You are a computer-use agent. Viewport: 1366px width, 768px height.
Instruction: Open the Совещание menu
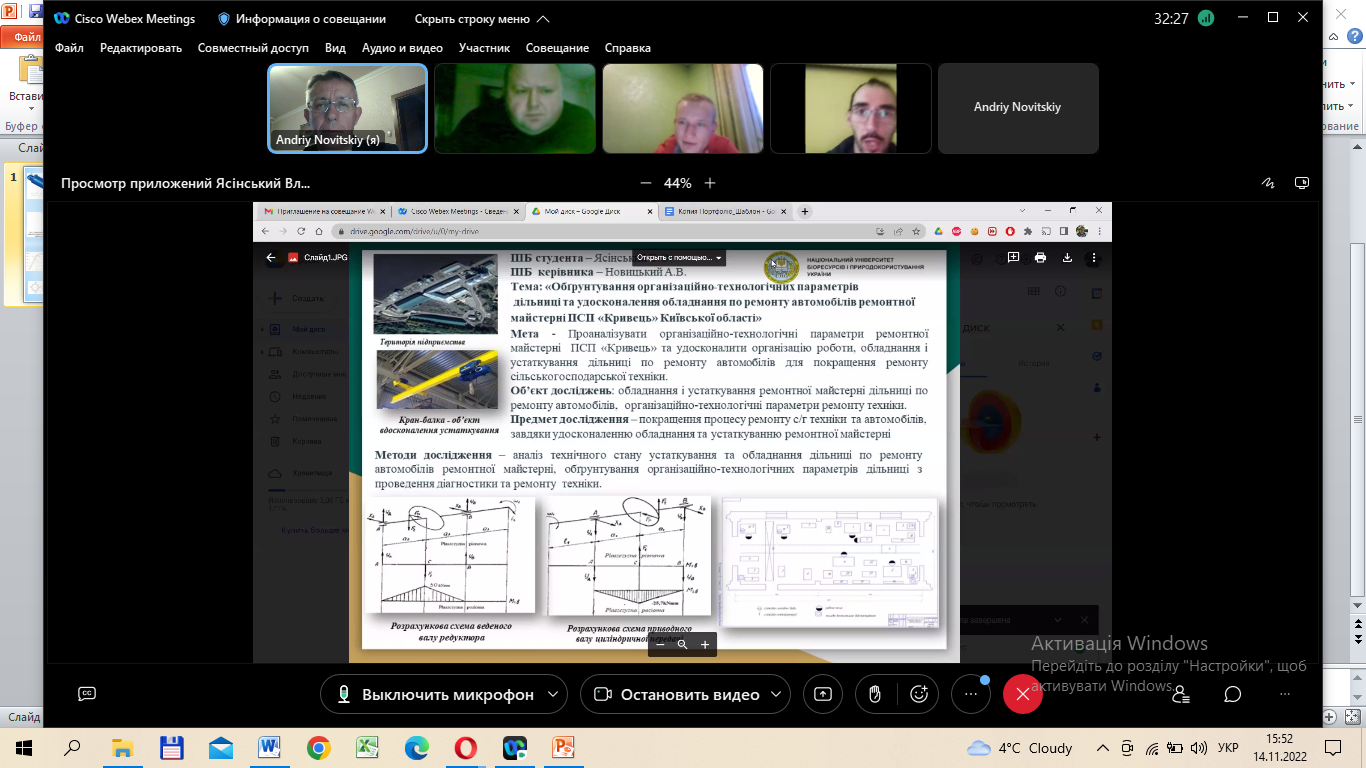[558, 47]
